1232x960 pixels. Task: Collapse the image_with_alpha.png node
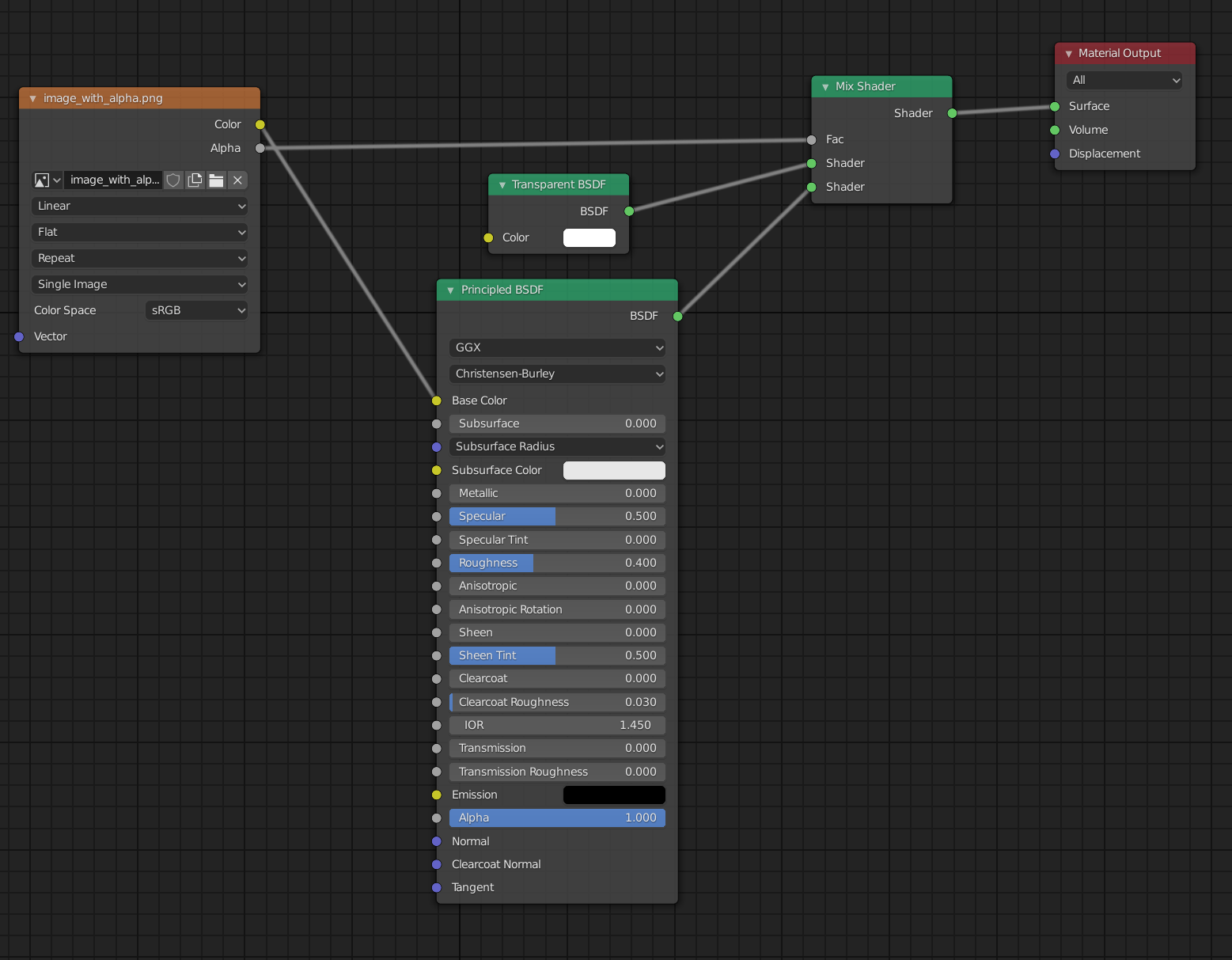point(32,98)
